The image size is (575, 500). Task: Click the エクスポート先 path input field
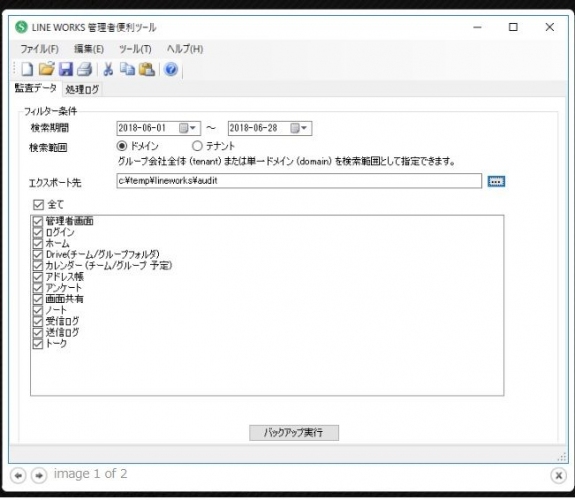tap(299, 181)
